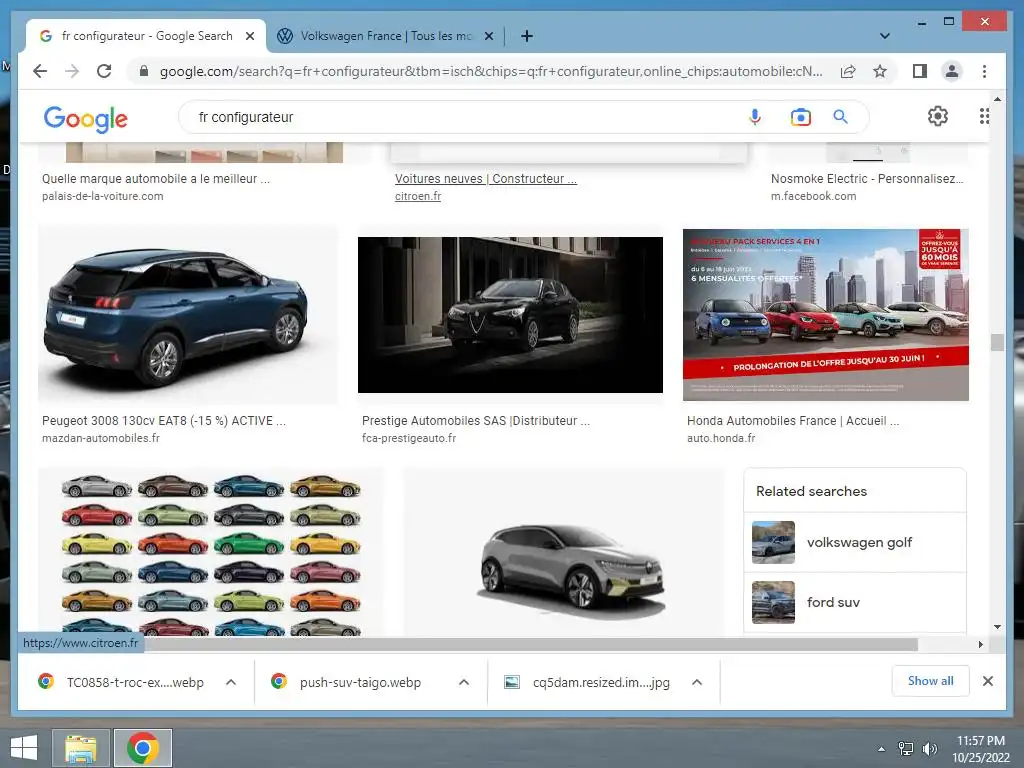
Task: Go back to the previous page
Action: [x=40, y=71]
